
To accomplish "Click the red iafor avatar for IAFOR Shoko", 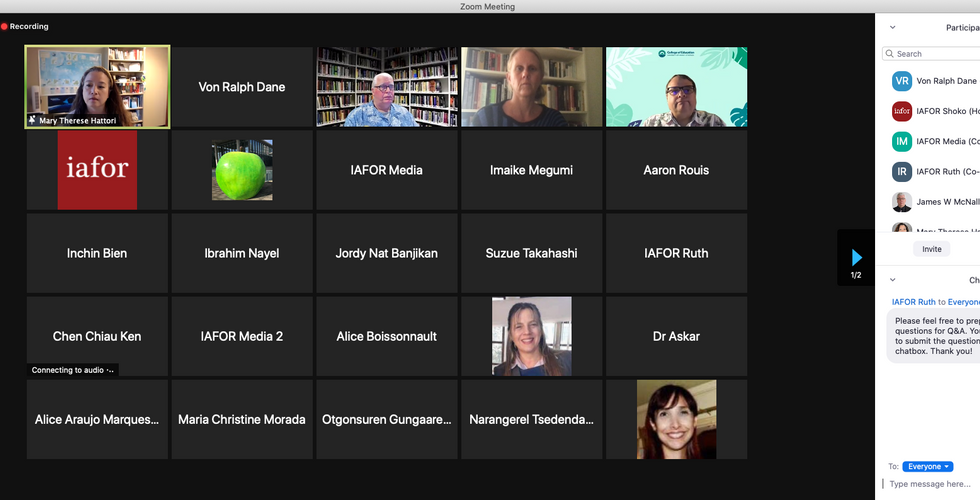I will point(902,111).
